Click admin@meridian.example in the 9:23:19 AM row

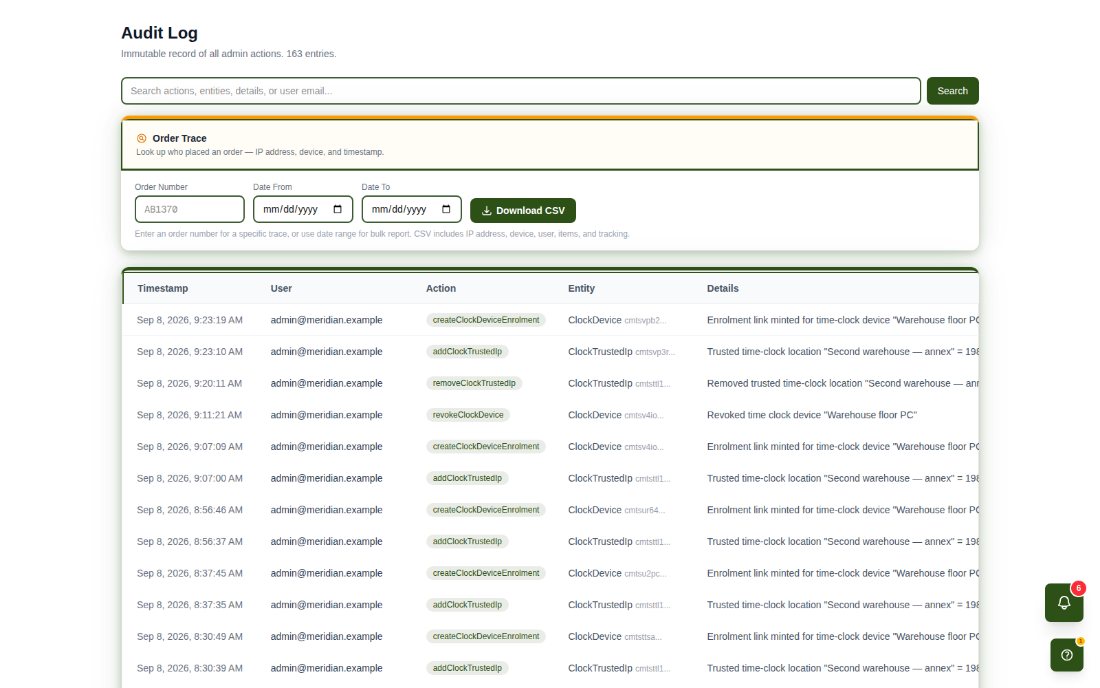pyautogui.click(x=326, y=320)
